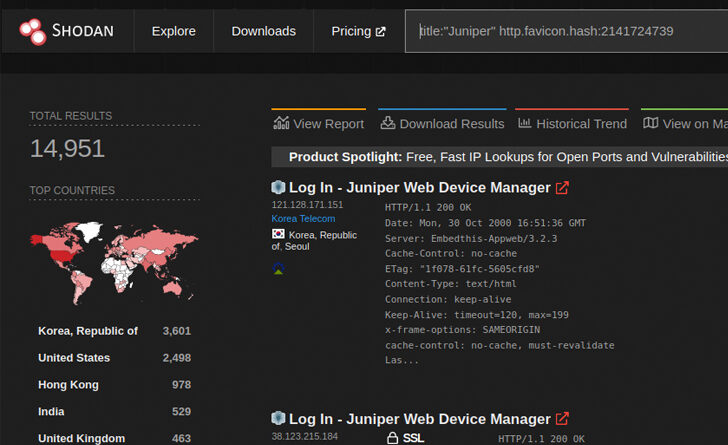
Task: Select IP address 38.123.215.184
Action: point(305,437)
